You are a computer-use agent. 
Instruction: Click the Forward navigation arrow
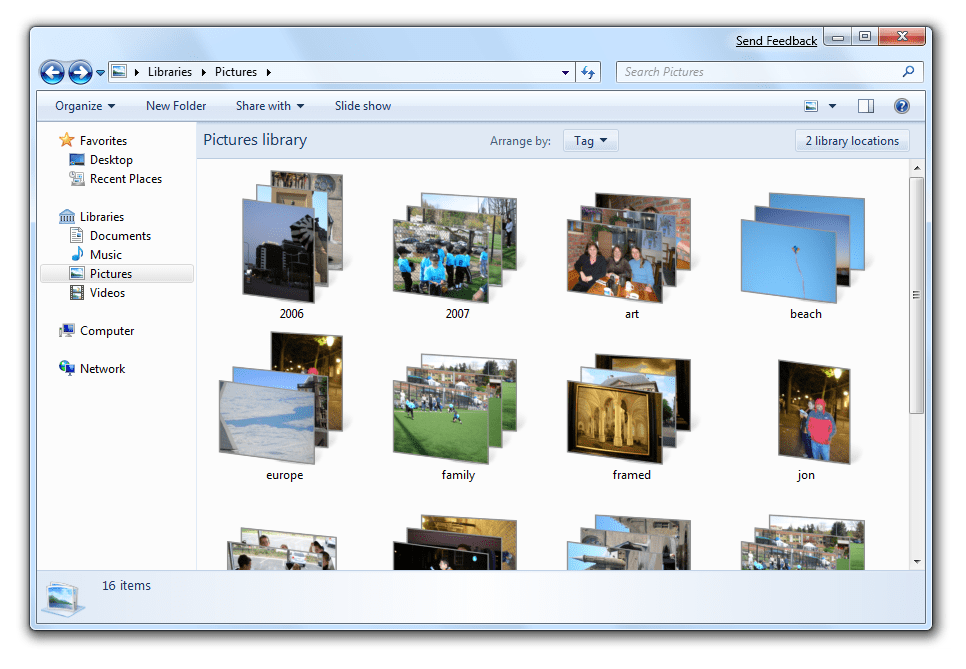click(79, 72)
